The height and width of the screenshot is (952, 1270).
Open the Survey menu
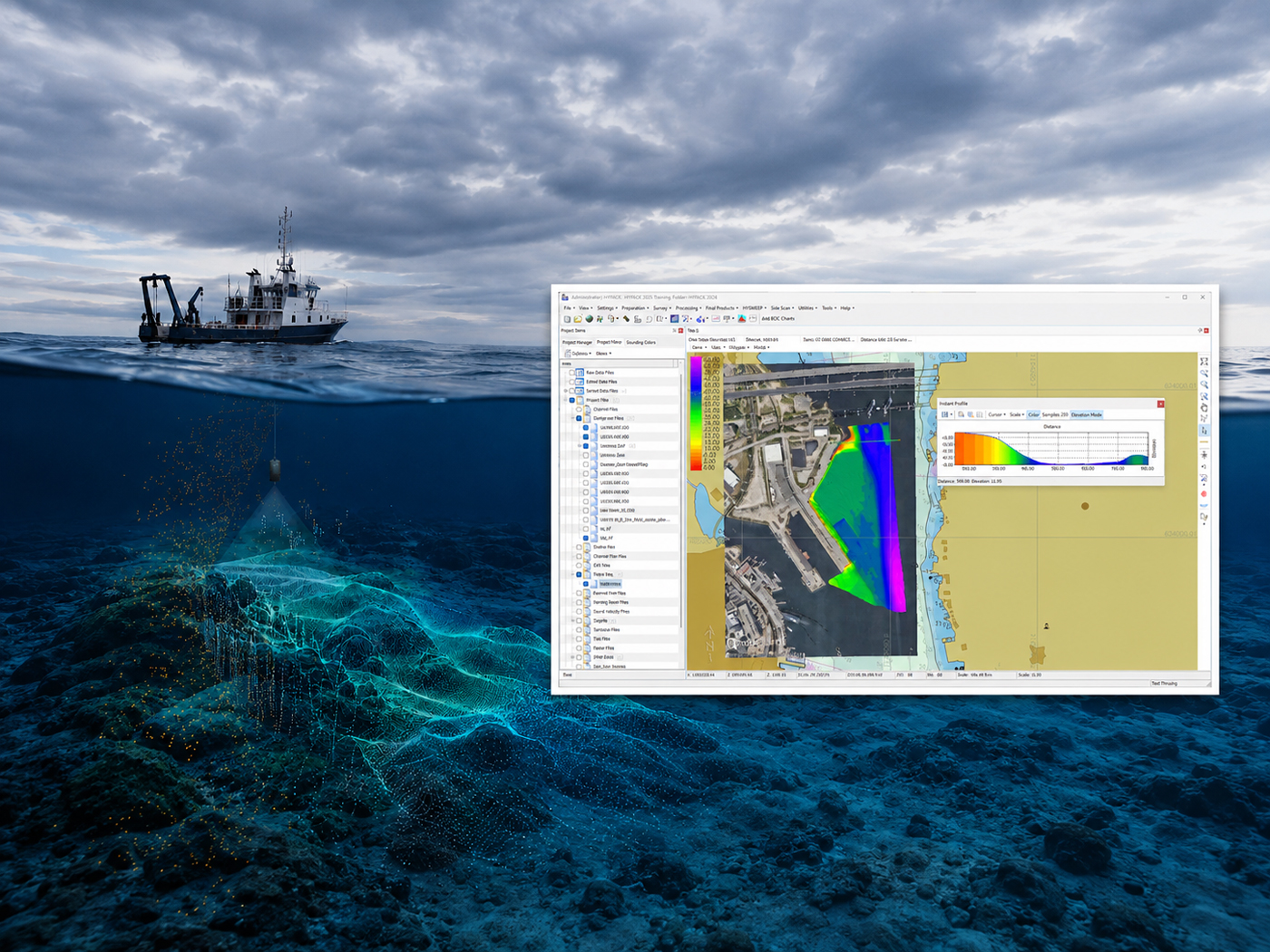[x=662, y=308]
